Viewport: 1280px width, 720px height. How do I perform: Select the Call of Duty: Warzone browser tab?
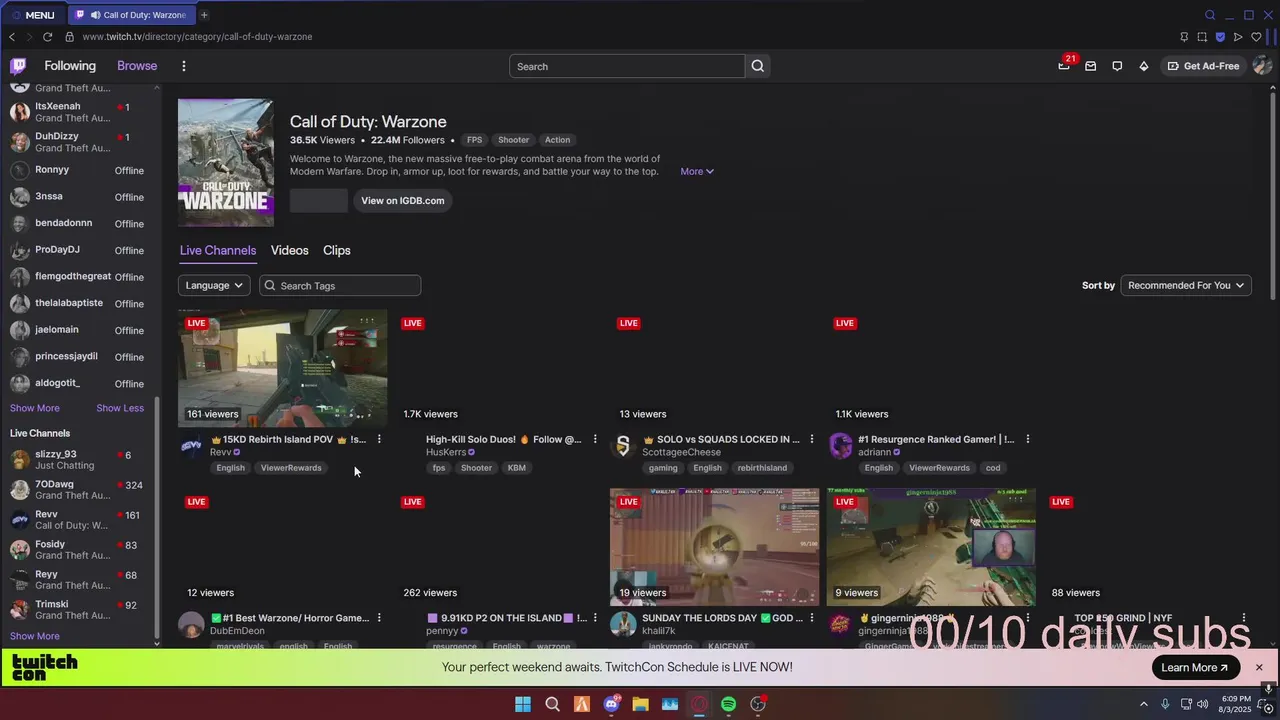[131, 15]
